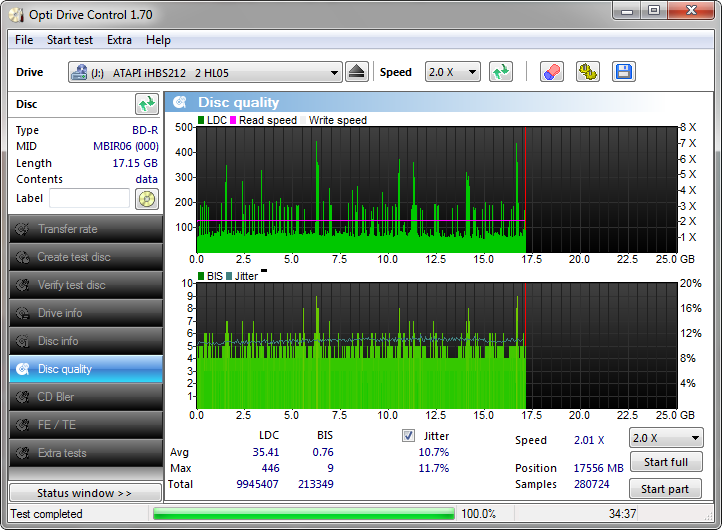Open the toolbar Speed 2.0 X dropdown
Viewport: 722px width, 530px height.
[x=453, y=72]
